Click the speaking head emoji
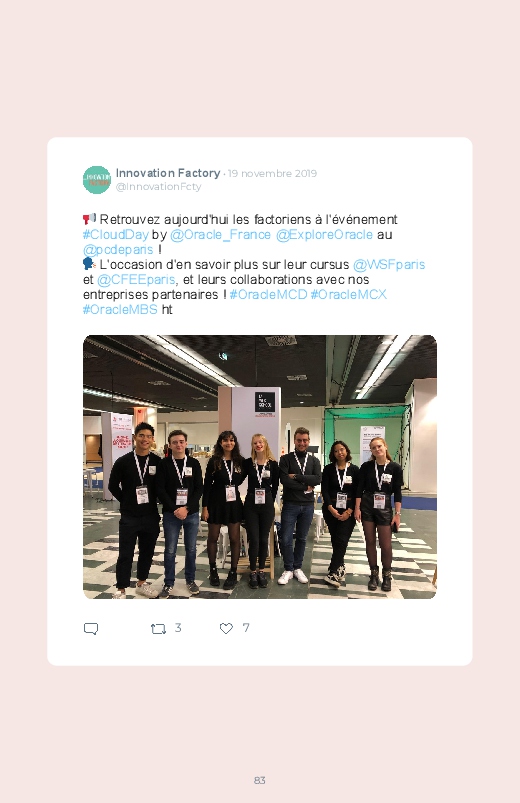Screen dimensions: 520x803 (x=89, y=264)
